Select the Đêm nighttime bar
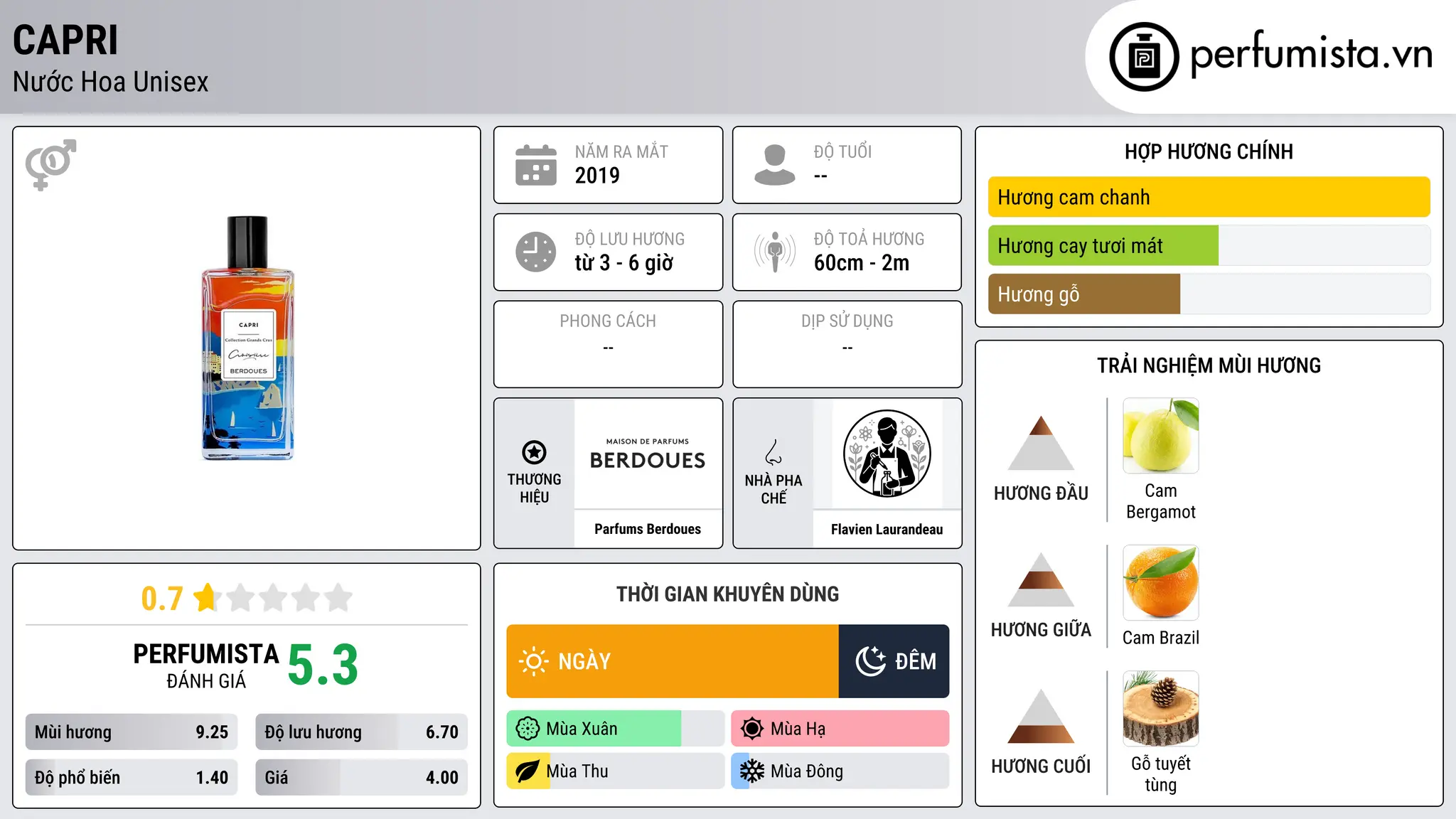 [x=894, y=661]
